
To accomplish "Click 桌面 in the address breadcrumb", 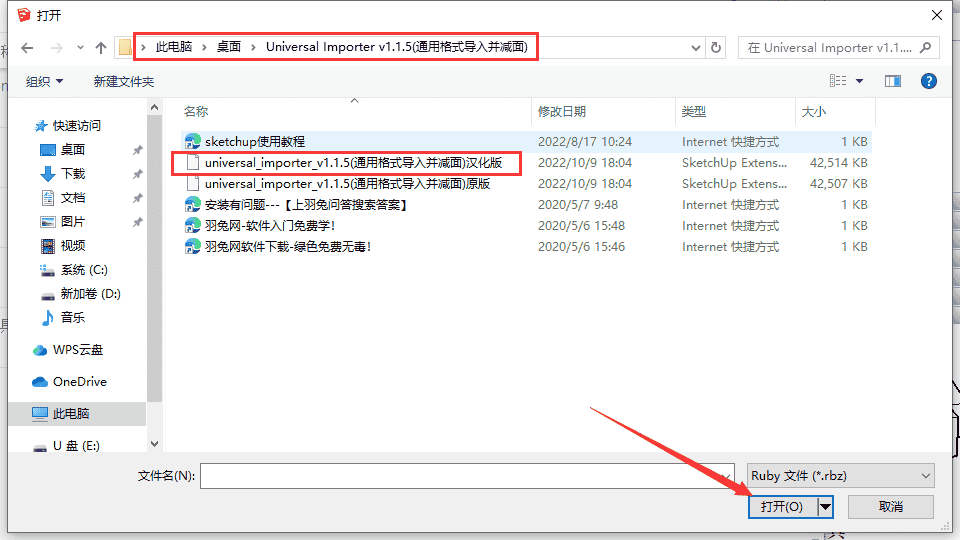I will (x=229, y=47).
